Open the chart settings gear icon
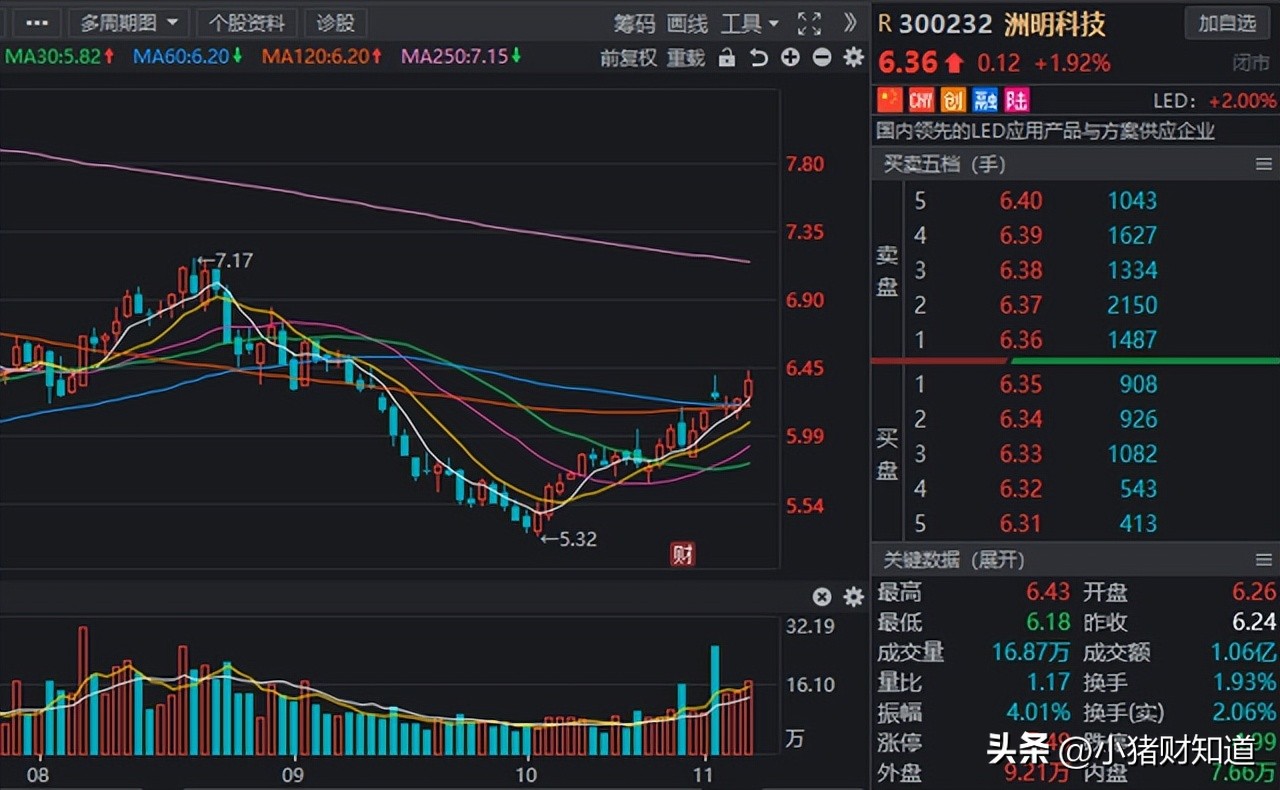Screen dimensions: 1280x790 coord(852,58)
